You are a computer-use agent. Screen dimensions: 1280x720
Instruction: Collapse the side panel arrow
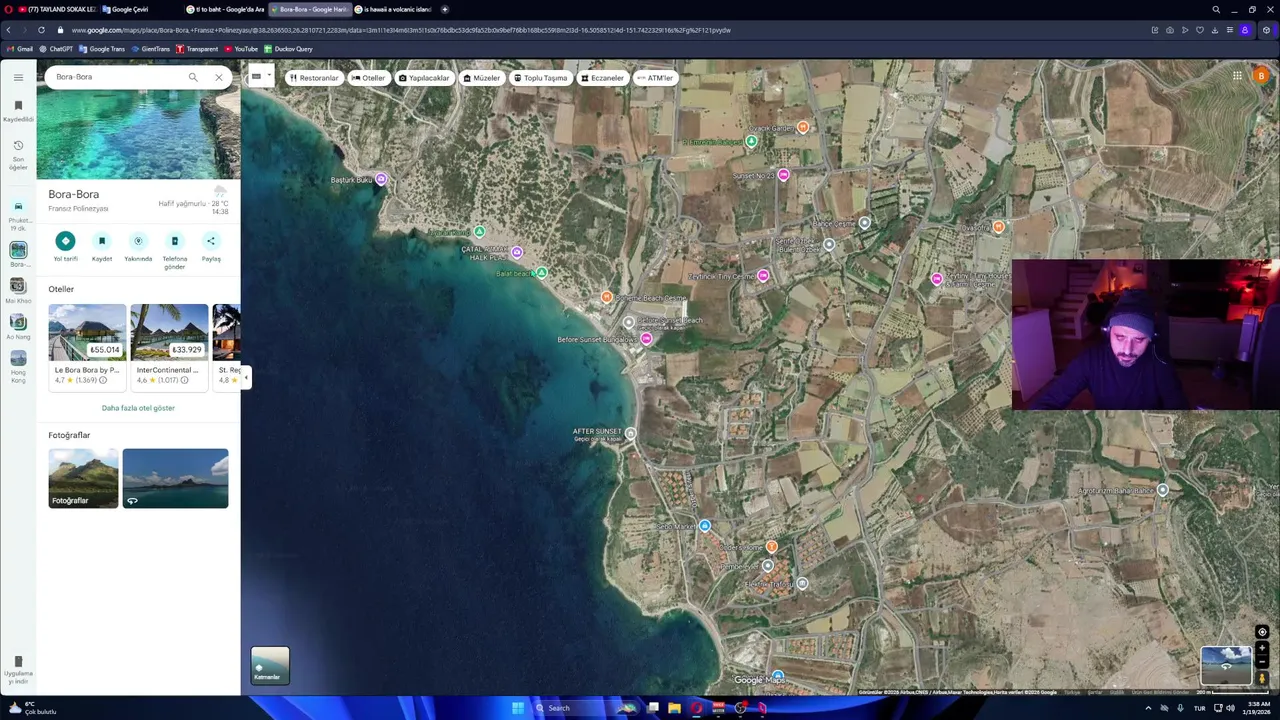(246, 377)
